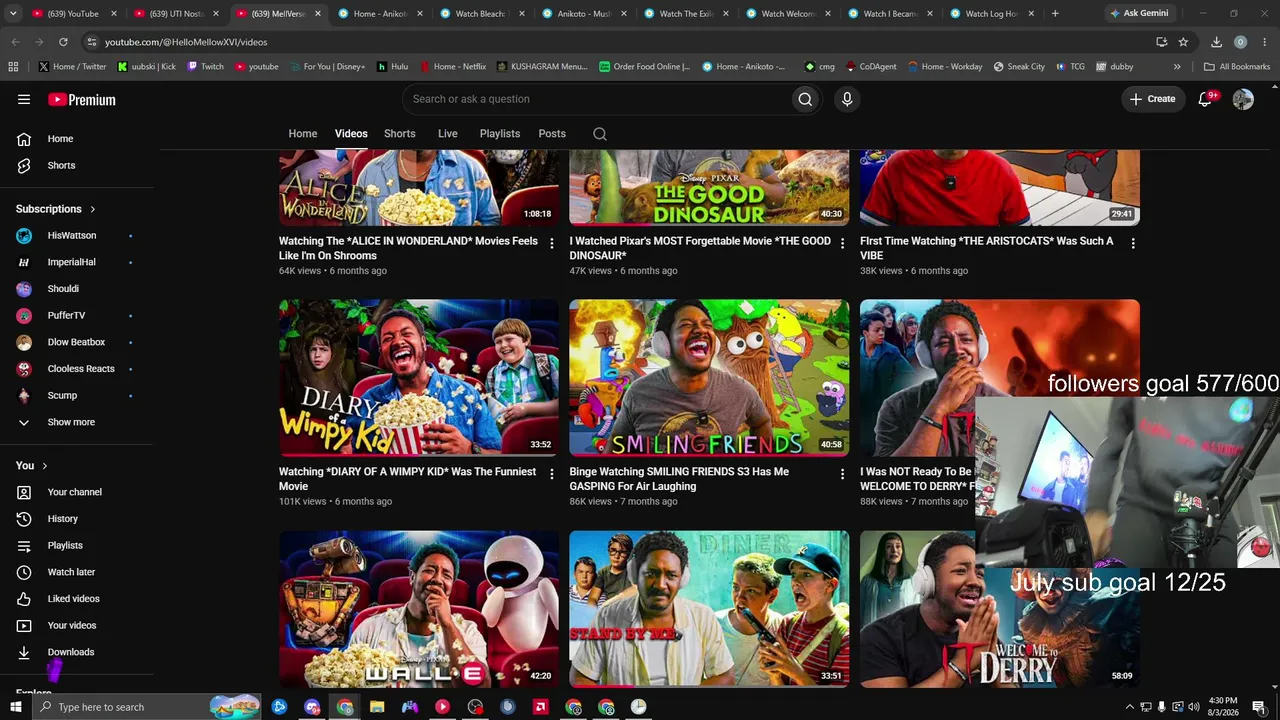Switch to the channel Home tab
The image size is (1280, 720).
303,134
